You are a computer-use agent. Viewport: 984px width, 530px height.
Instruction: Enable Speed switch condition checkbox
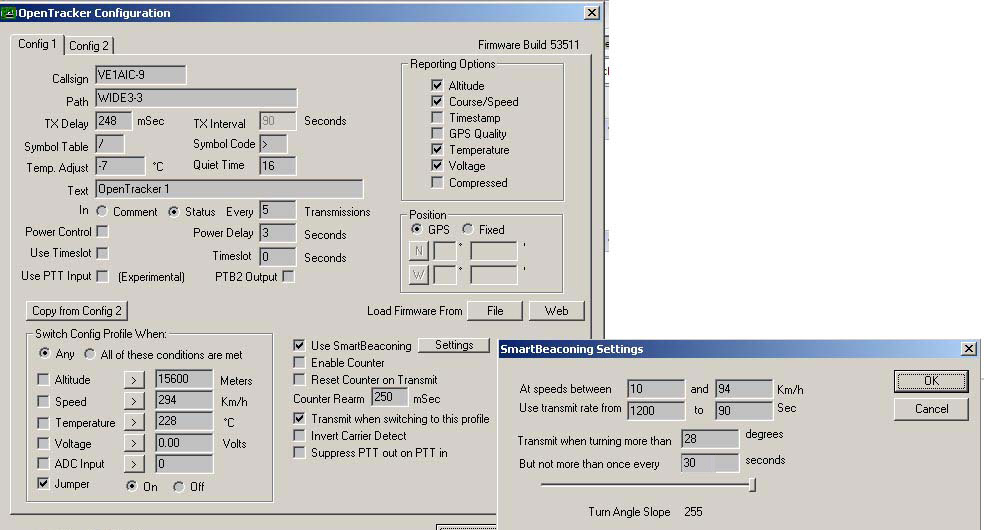pos(43,401)
